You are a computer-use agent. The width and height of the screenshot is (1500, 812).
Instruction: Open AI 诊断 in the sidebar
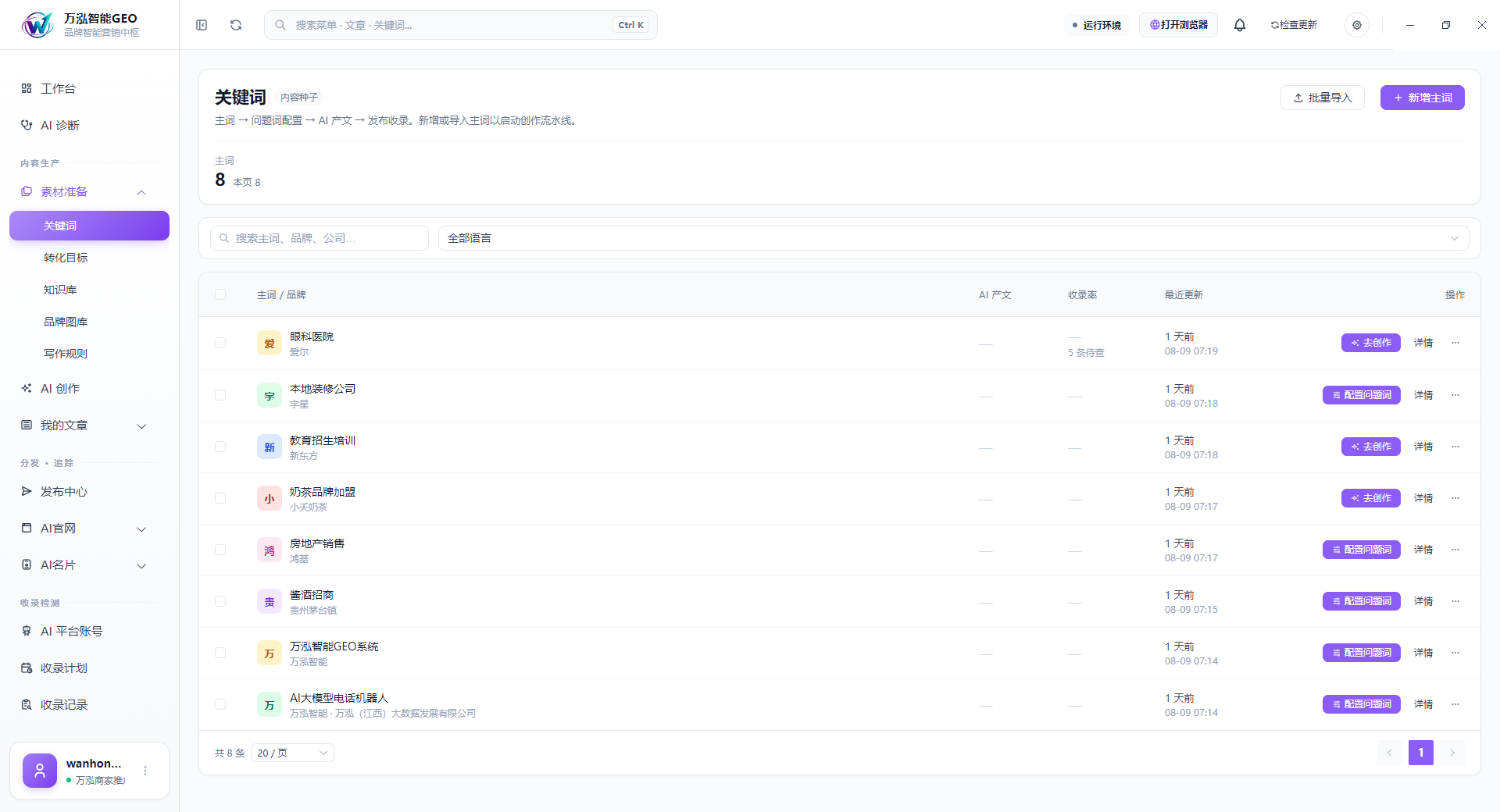(x=89, y=125)
